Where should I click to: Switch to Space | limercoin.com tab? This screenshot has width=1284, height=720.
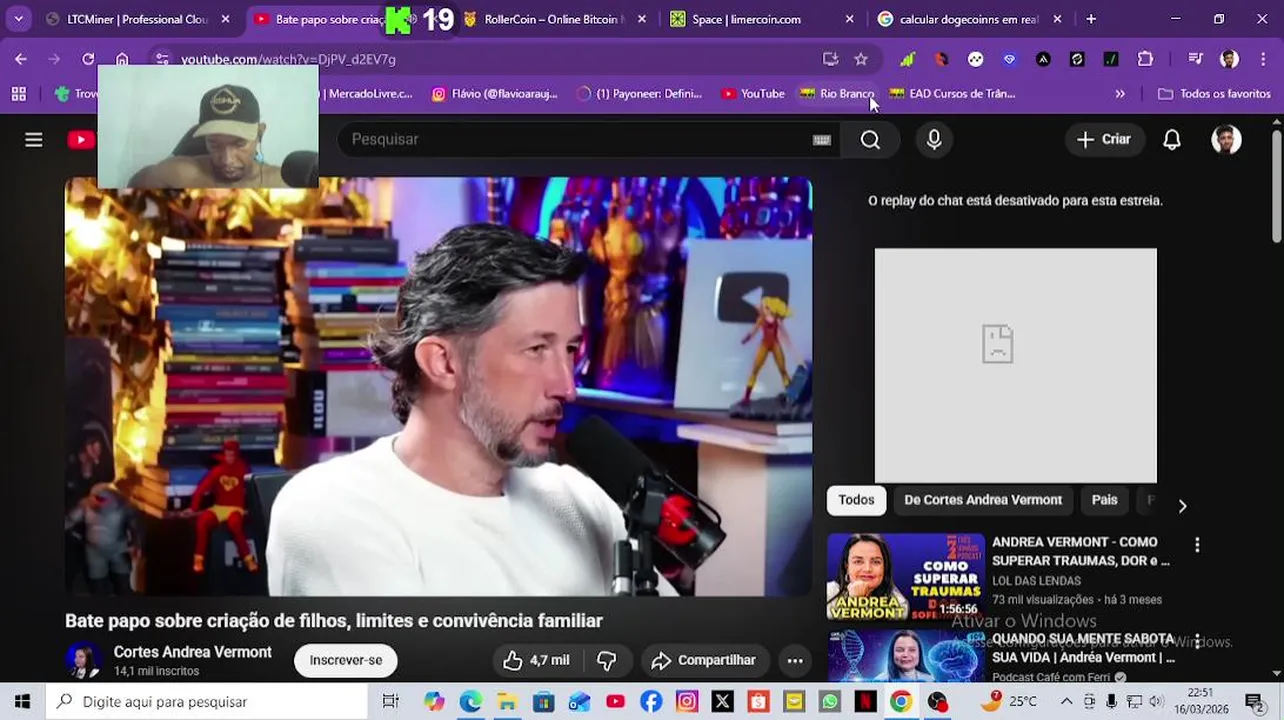762,19
